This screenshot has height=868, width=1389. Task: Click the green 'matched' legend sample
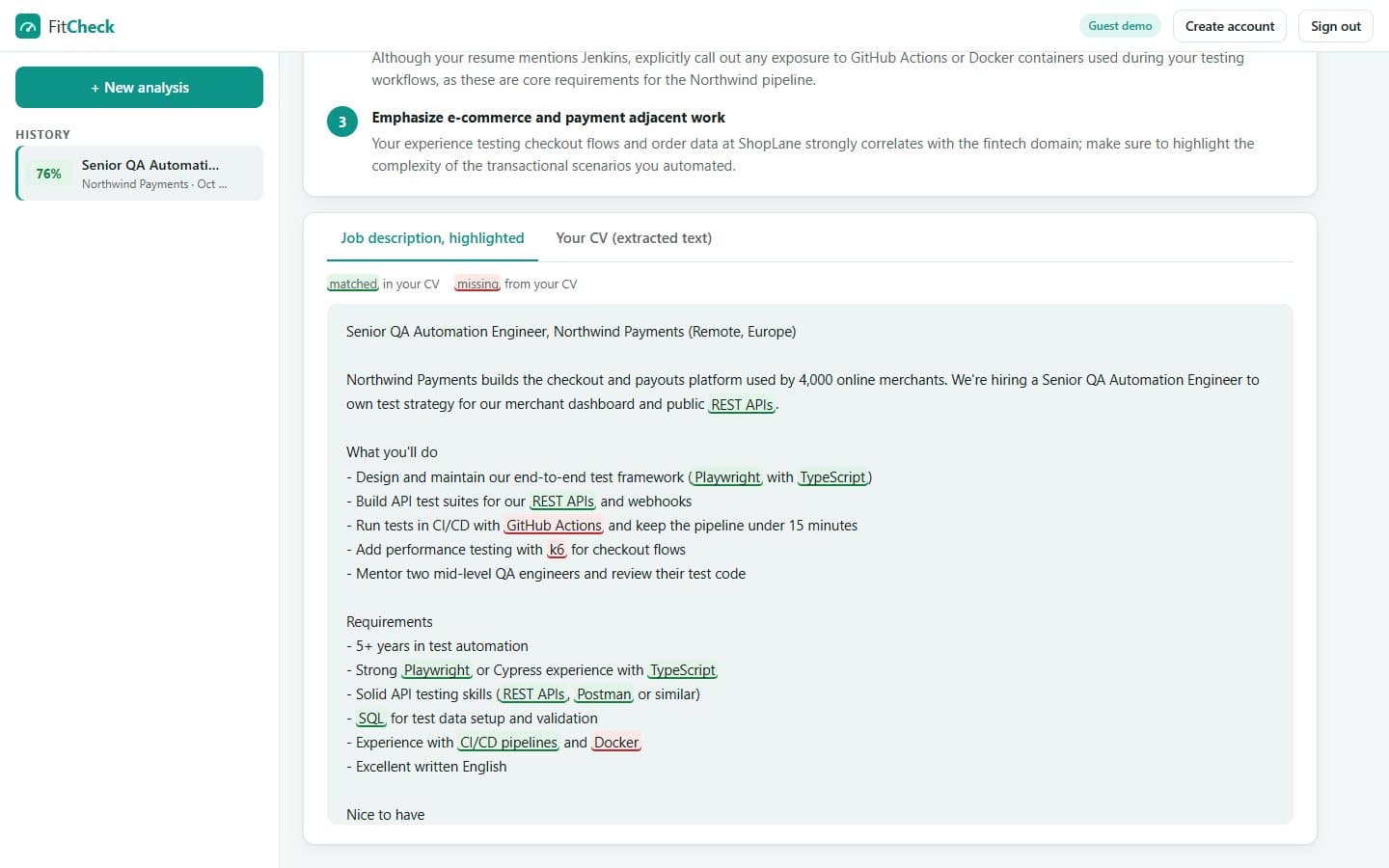(x=353, y=285)
